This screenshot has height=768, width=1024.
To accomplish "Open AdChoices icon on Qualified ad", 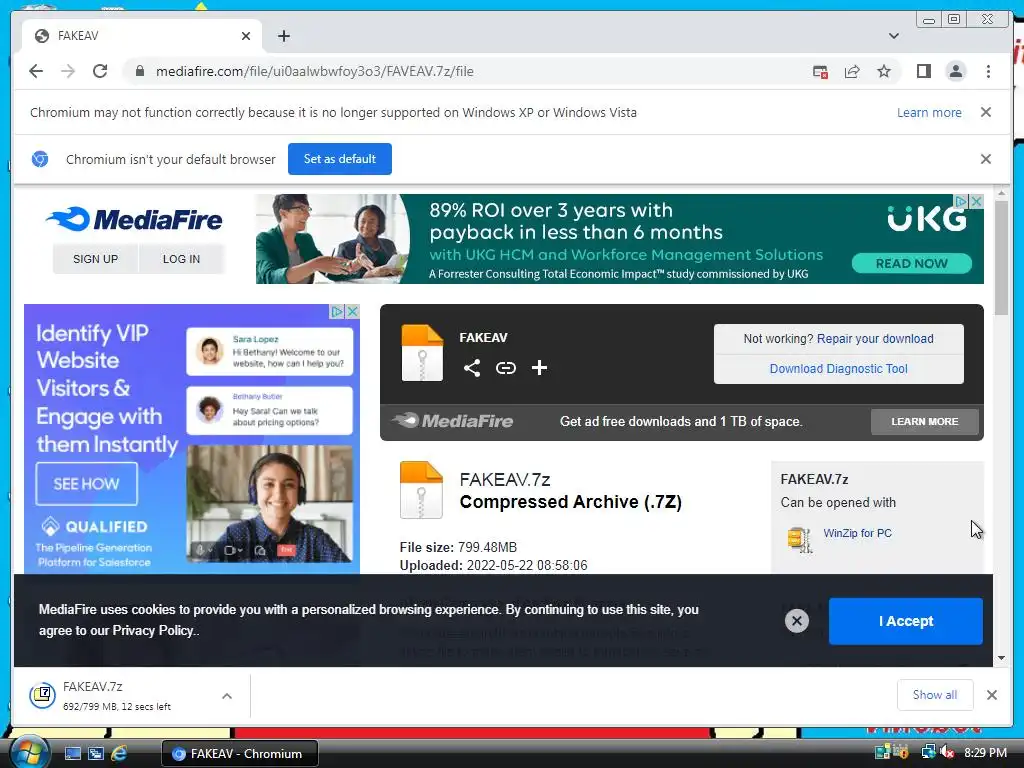I will [x=337, y=312].
